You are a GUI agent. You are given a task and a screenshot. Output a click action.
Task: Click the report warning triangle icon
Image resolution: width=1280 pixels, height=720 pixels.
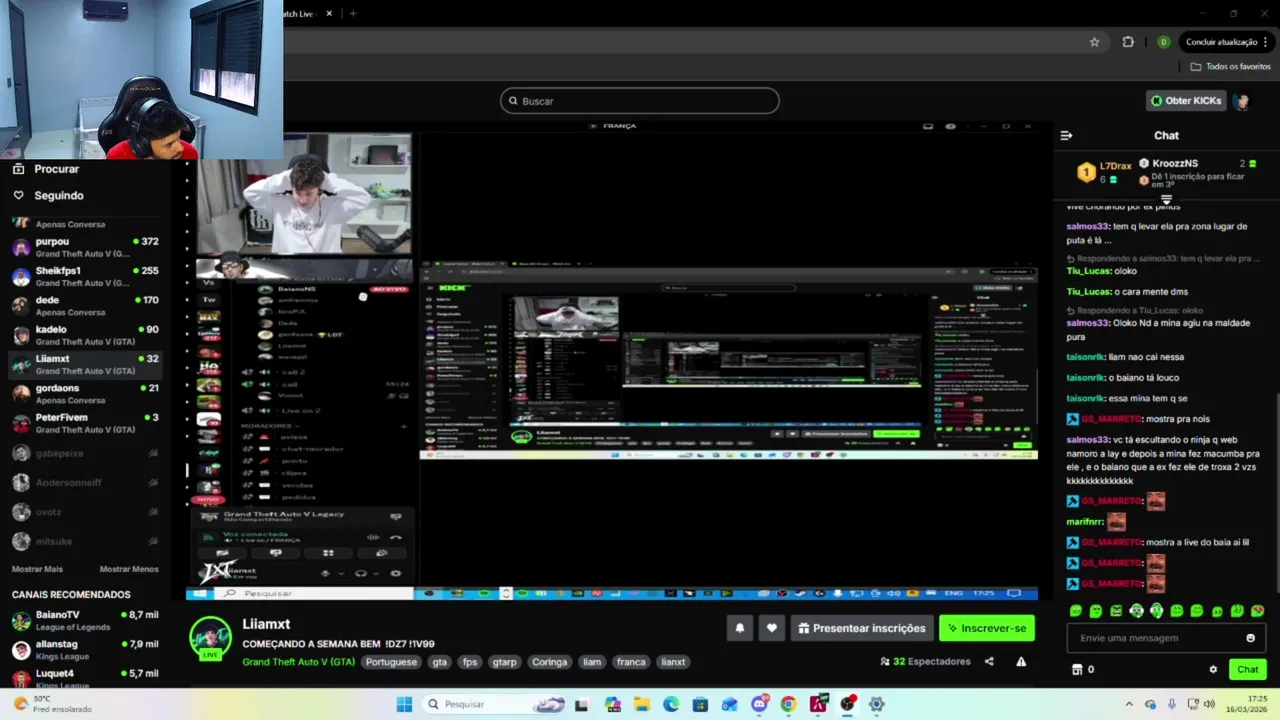tap(1021, 661)
